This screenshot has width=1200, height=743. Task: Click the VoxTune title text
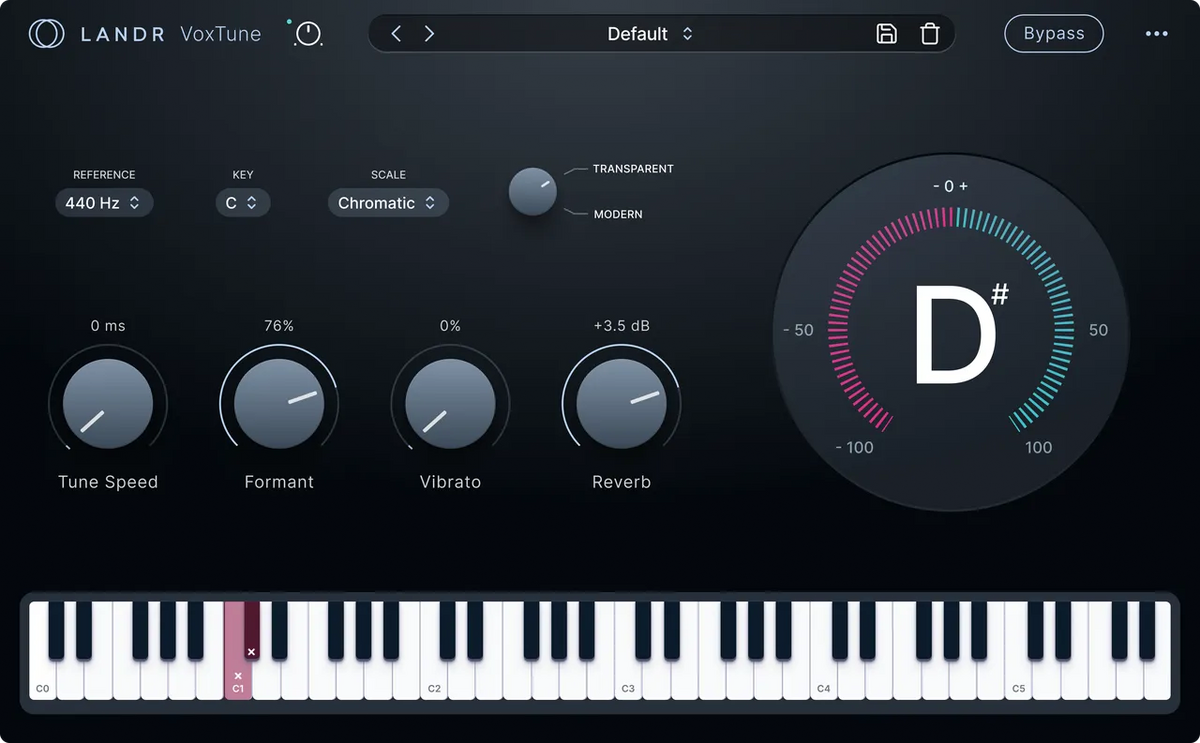[219, 33]
